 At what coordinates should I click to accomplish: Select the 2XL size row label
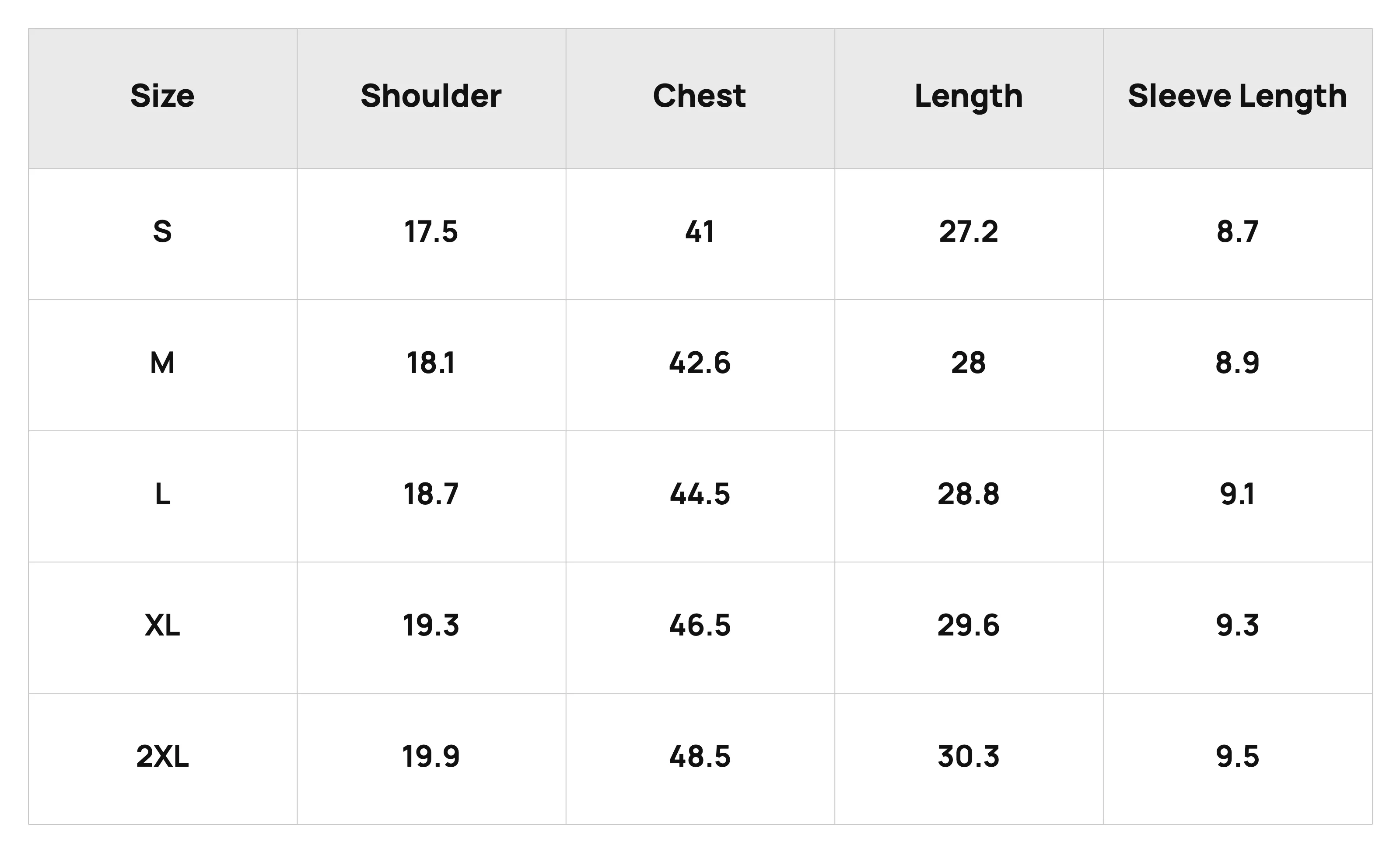point(162,757)
